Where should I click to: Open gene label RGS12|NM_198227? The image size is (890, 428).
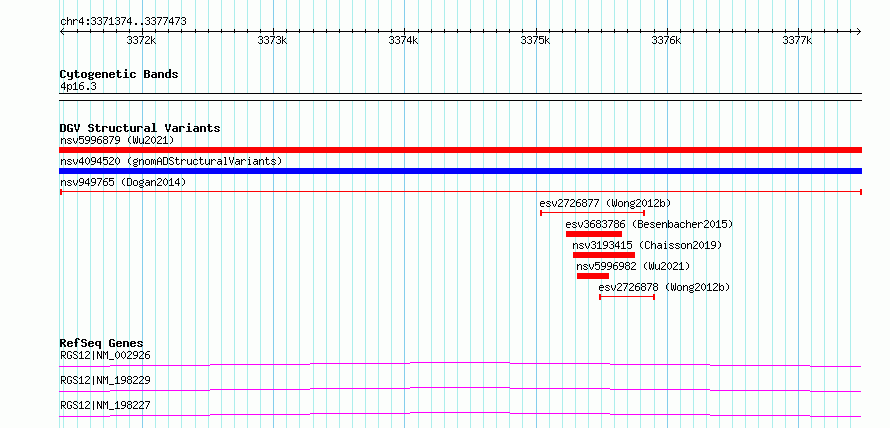point(105,405)
